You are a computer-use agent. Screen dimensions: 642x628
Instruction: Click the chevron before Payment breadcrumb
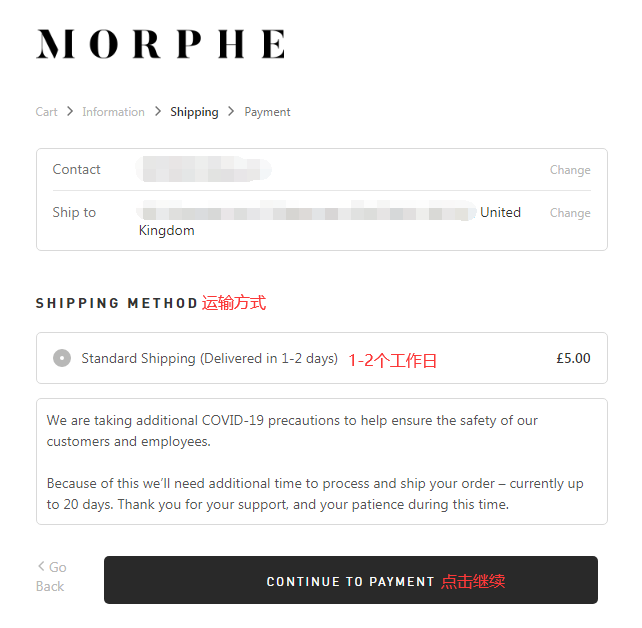[x=232, y=111]
